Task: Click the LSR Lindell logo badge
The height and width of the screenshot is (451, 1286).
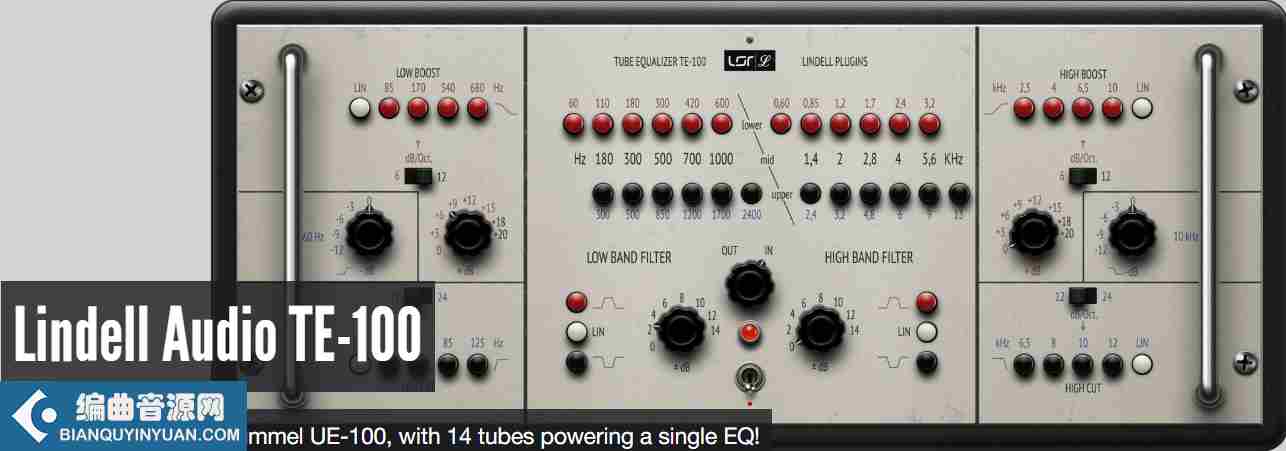Action: (x=751, y=60)
